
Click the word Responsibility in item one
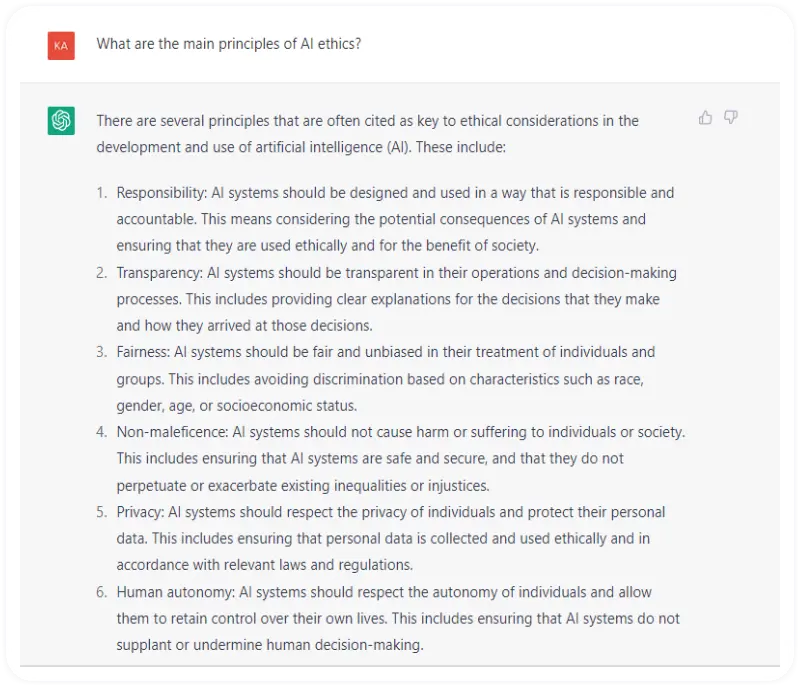[x=161, y=193]
